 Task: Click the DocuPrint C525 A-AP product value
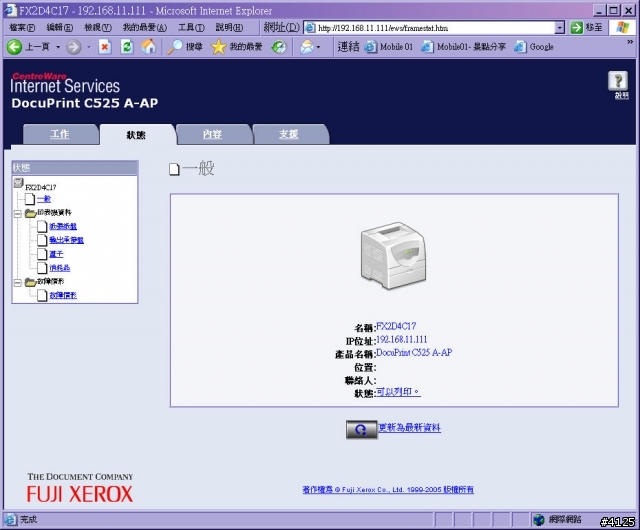[414, 352]
